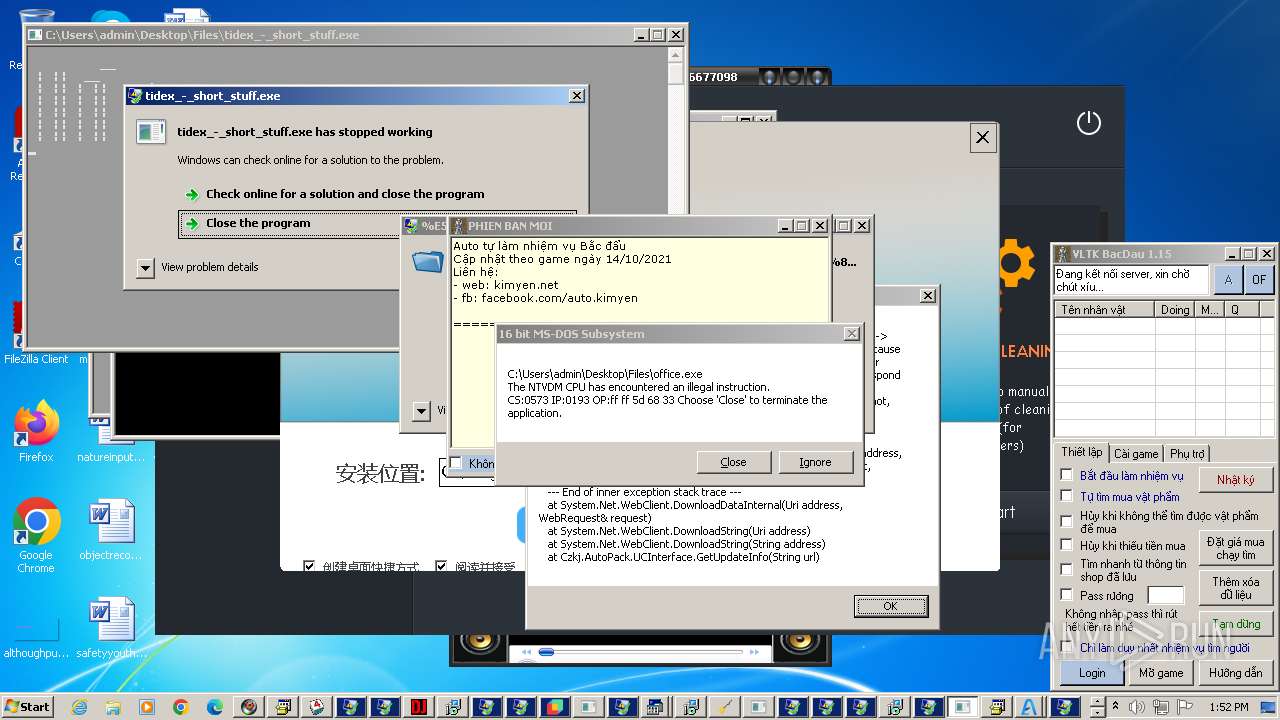Click the orange gear icon in cleaner window
Image resolution: width=1280 pixels, height=720 pixels.
tap(1016, 262)
